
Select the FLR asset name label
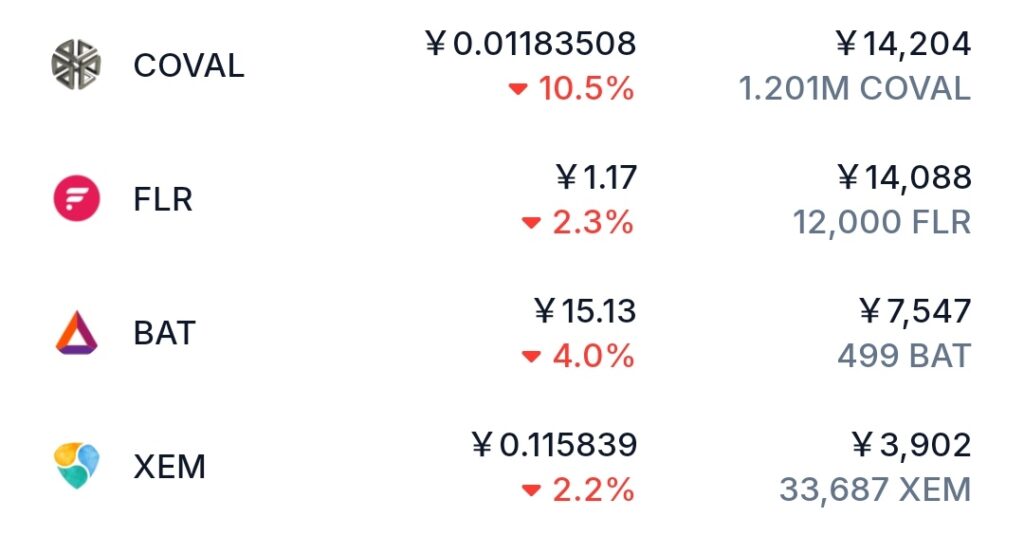[x=162, y=200]
